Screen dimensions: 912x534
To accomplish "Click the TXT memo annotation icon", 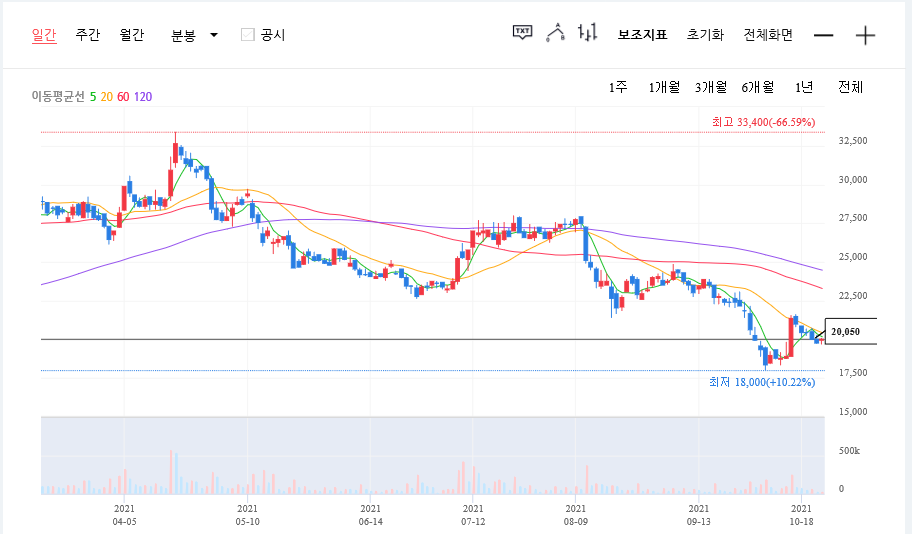I will tap(523, 32).
